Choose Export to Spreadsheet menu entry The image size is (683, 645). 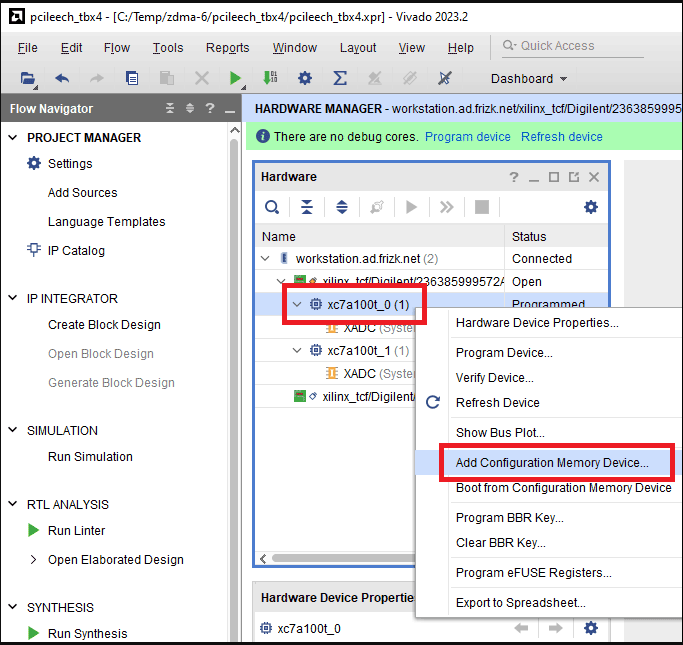(x=521, y=603)
